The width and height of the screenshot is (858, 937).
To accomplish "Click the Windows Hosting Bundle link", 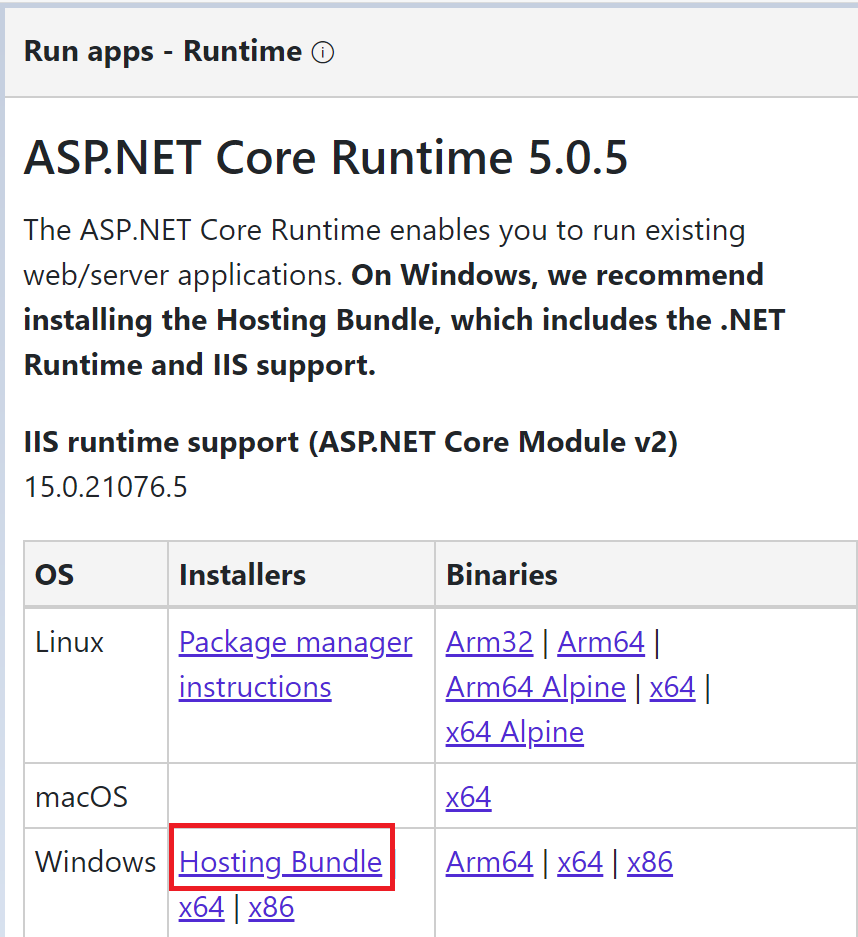I will point(280,862).
